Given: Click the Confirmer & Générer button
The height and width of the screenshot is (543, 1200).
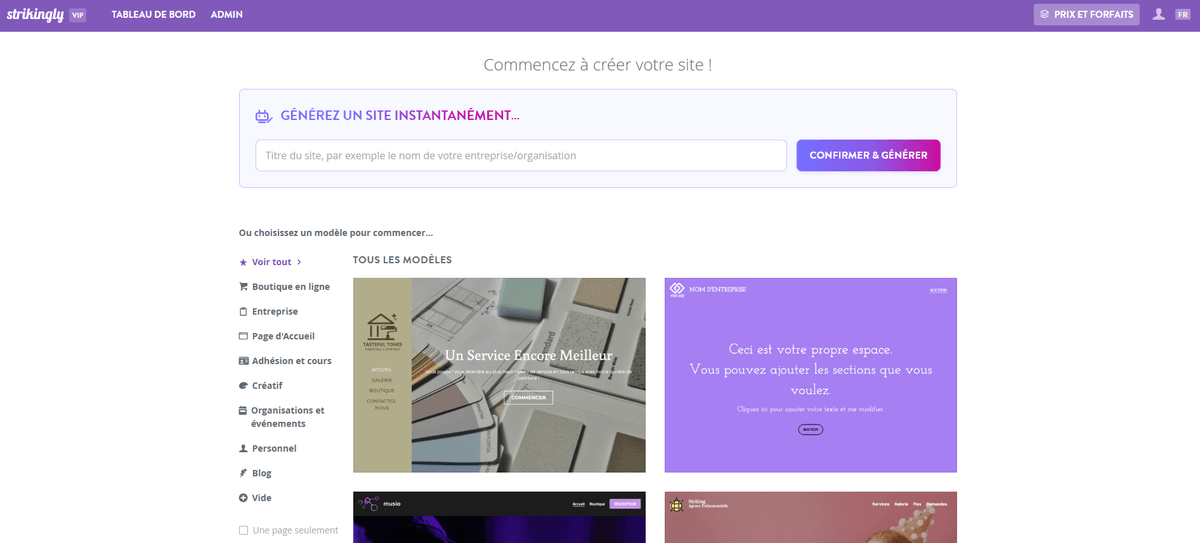Looking at the screenshot, I should [x=868, y=155].
